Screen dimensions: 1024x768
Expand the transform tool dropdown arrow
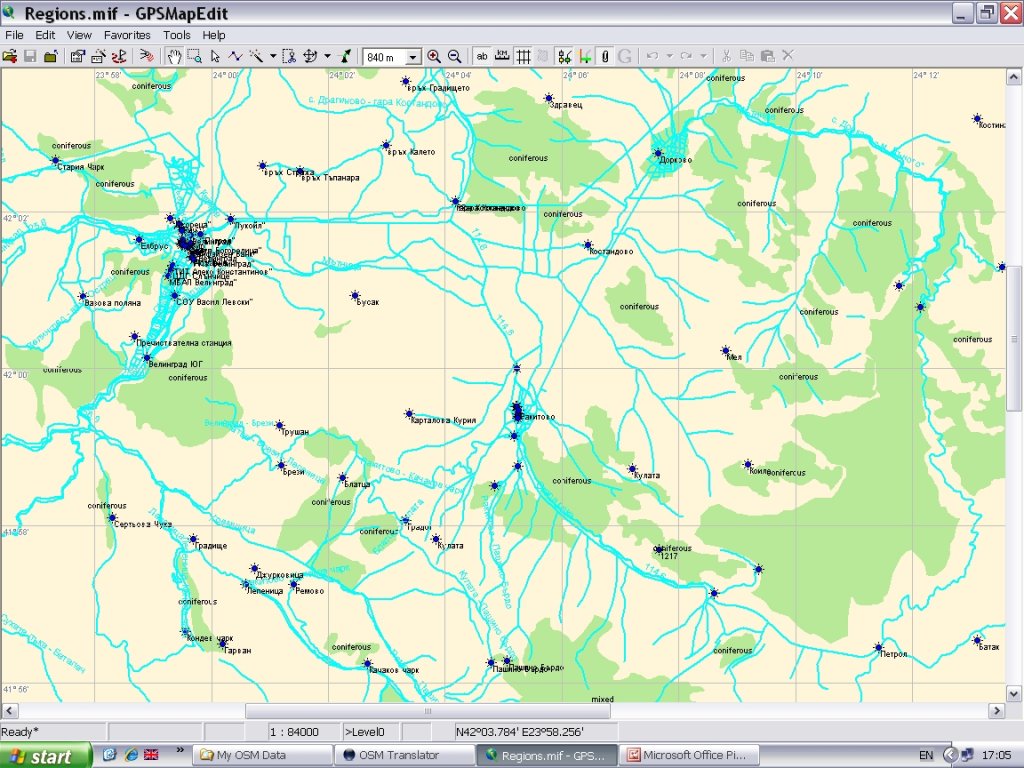tap(327, 56)
